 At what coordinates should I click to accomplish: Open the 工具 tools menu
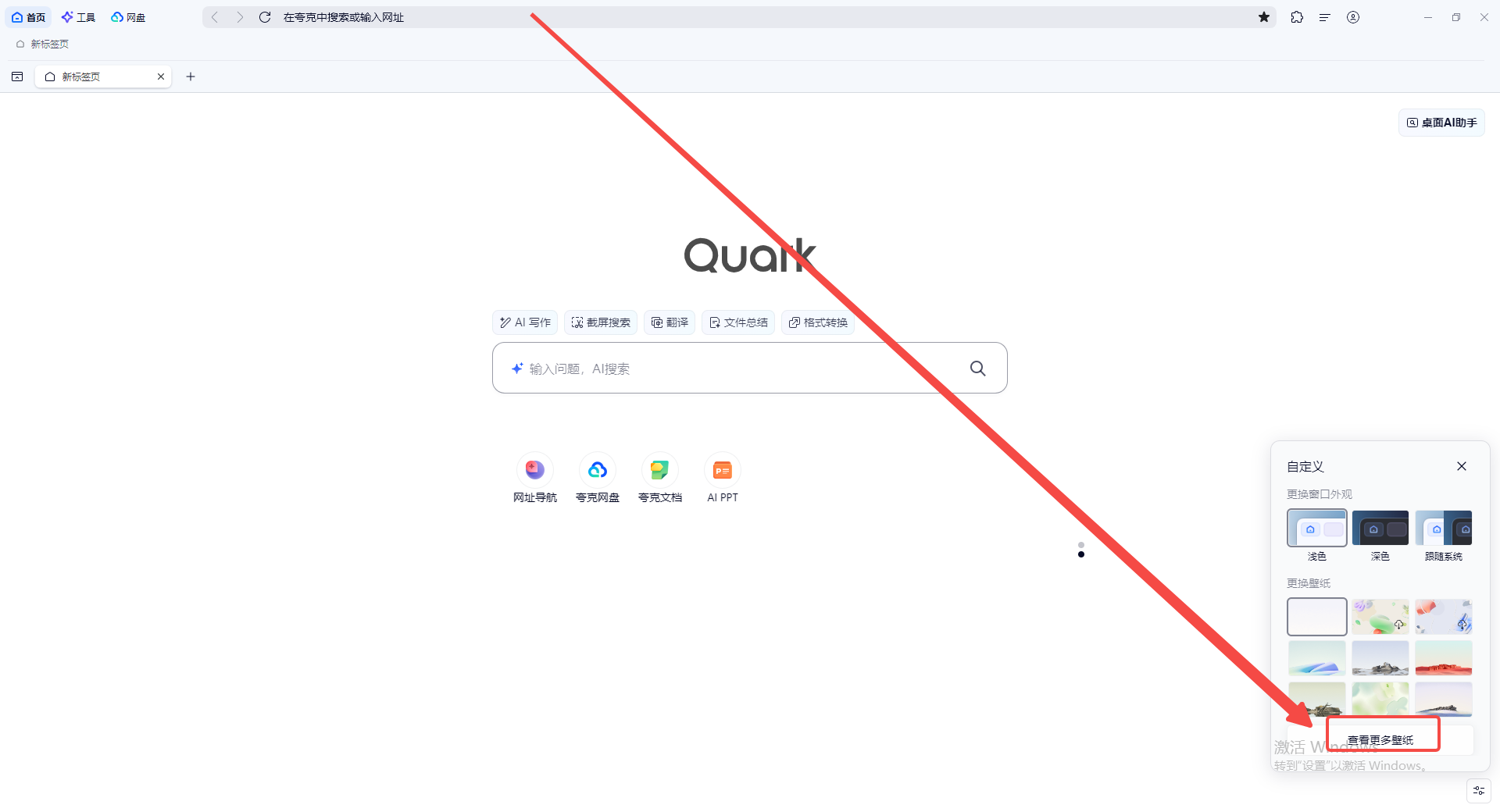click(78, 17)
